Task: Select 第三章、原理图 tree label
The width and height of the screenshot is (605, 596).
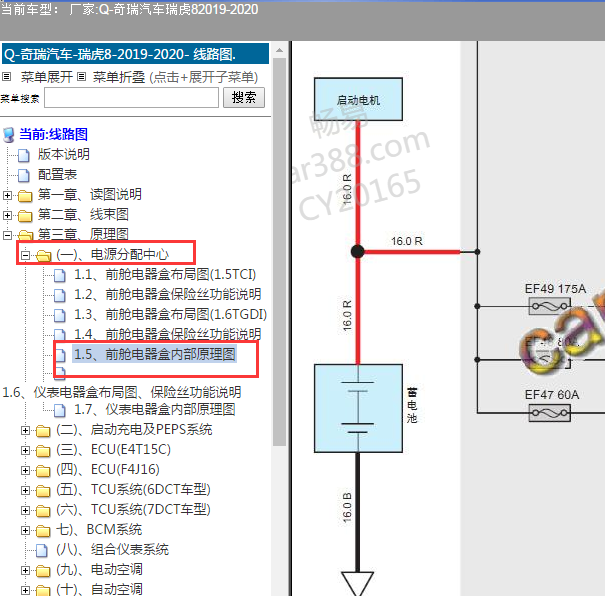Action: click(83, 234)
